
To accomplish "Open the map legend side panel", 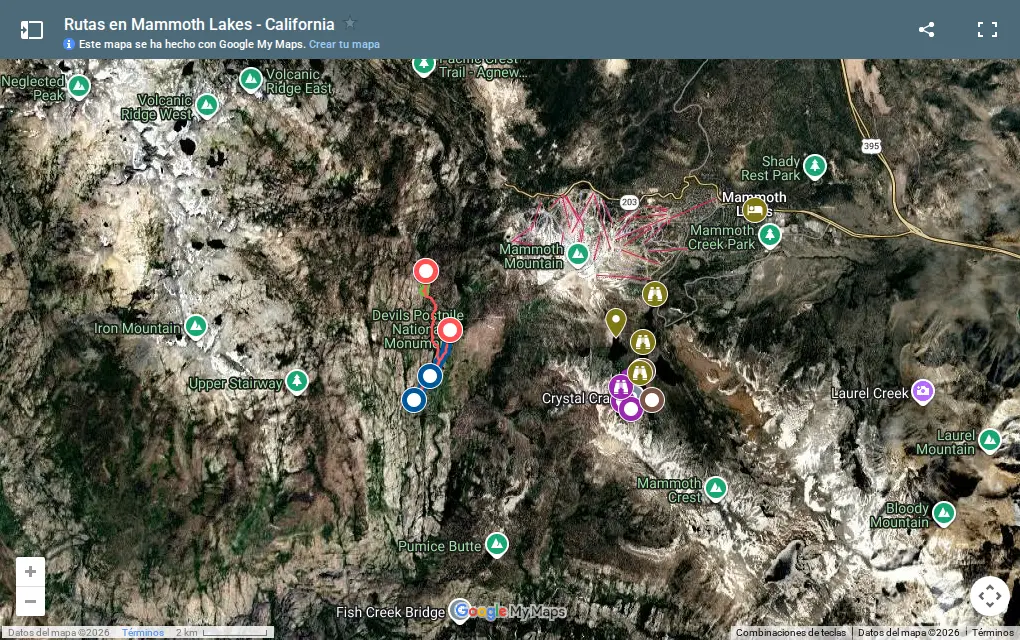I will [31, 30].
